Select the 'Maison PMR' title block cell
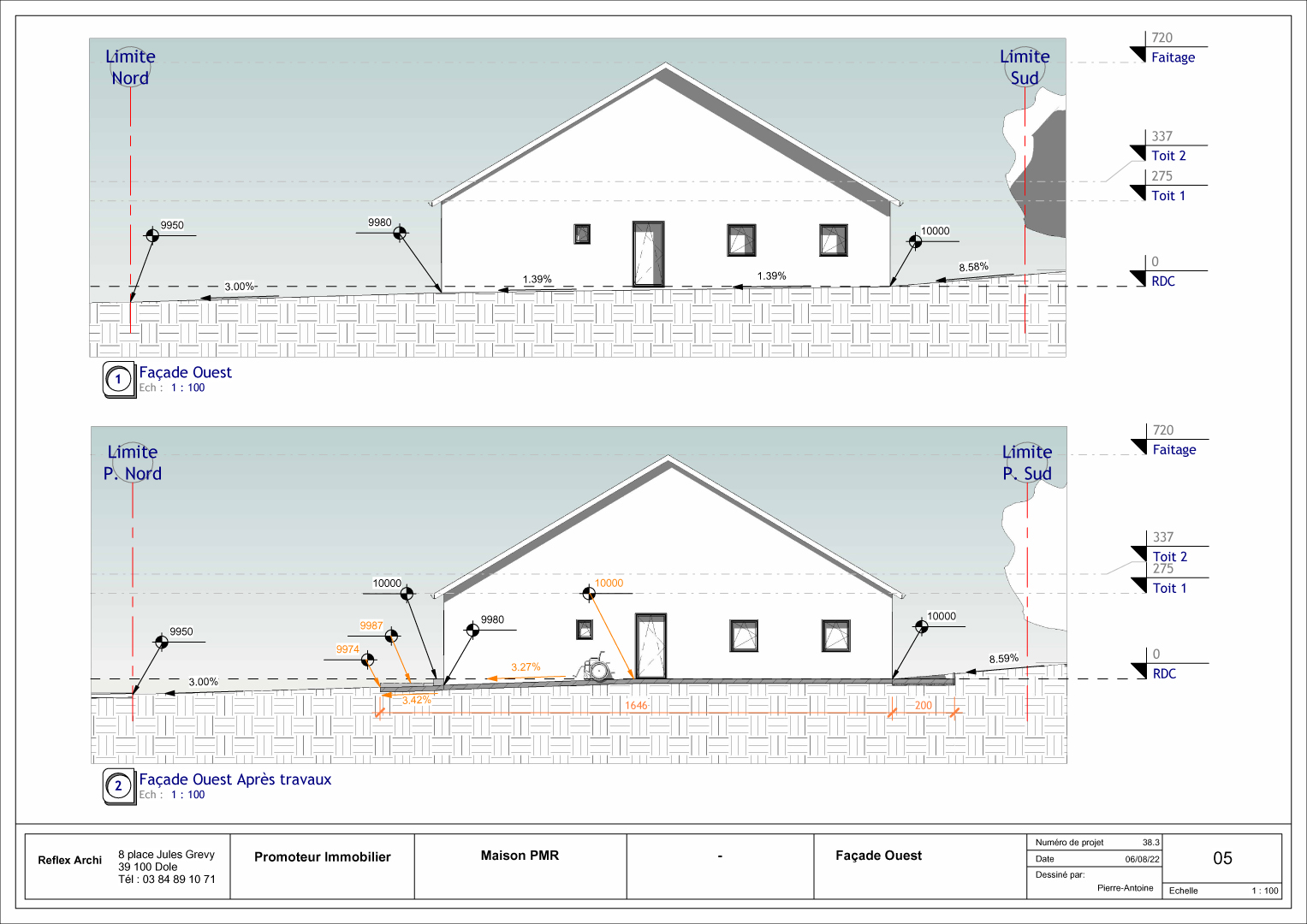The height and width of the screenshot is (924, 1307). click(x=520, y=856)
